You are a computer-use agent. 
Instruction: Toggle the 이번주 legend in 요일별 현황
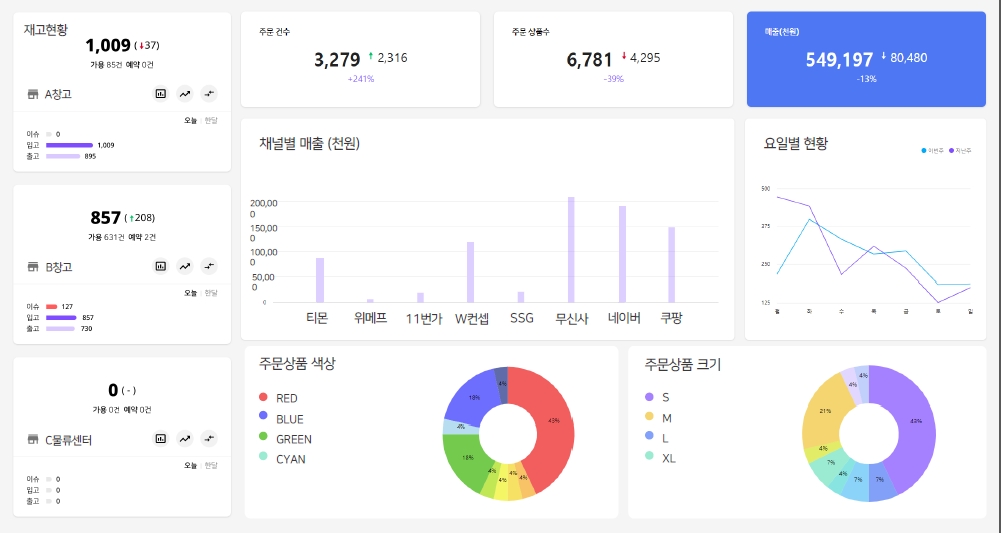tap(933, 151)
